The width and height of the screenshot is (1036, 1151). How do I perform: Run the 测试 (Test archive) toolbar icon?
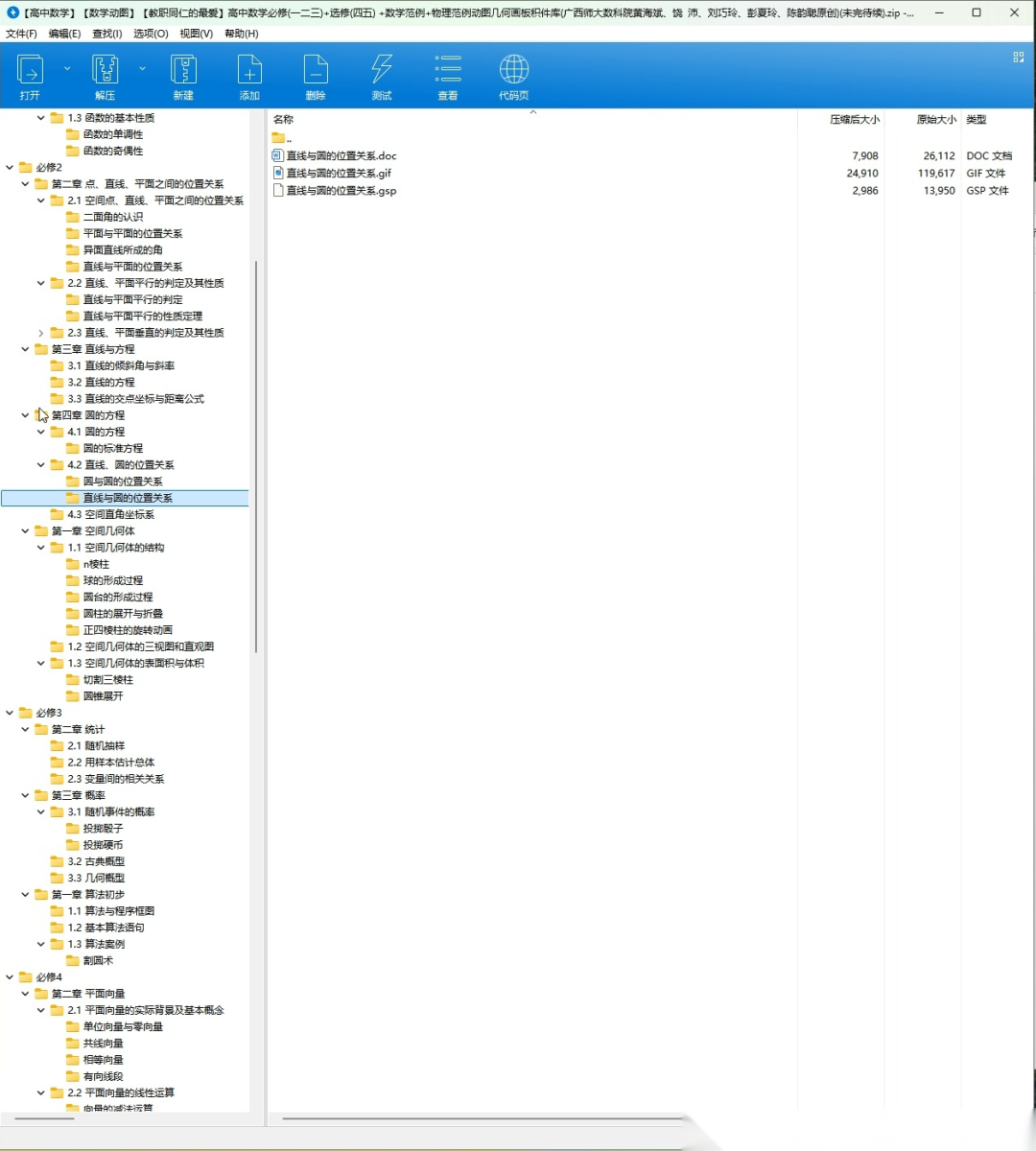pyautogui.click(x=382, y=76)
